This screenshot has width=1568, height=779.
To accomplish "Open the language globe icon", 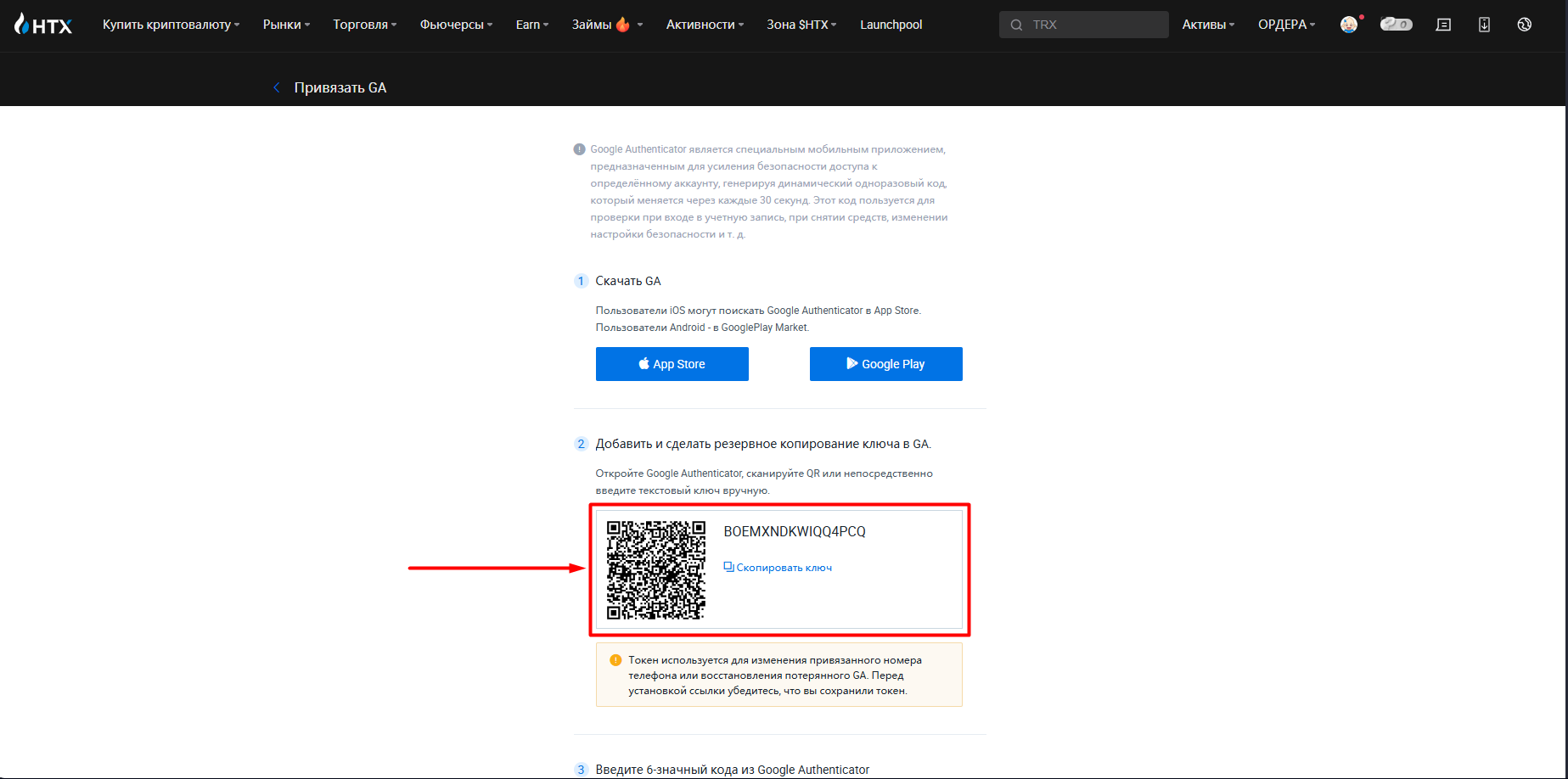I will [x=1525, y=25].
